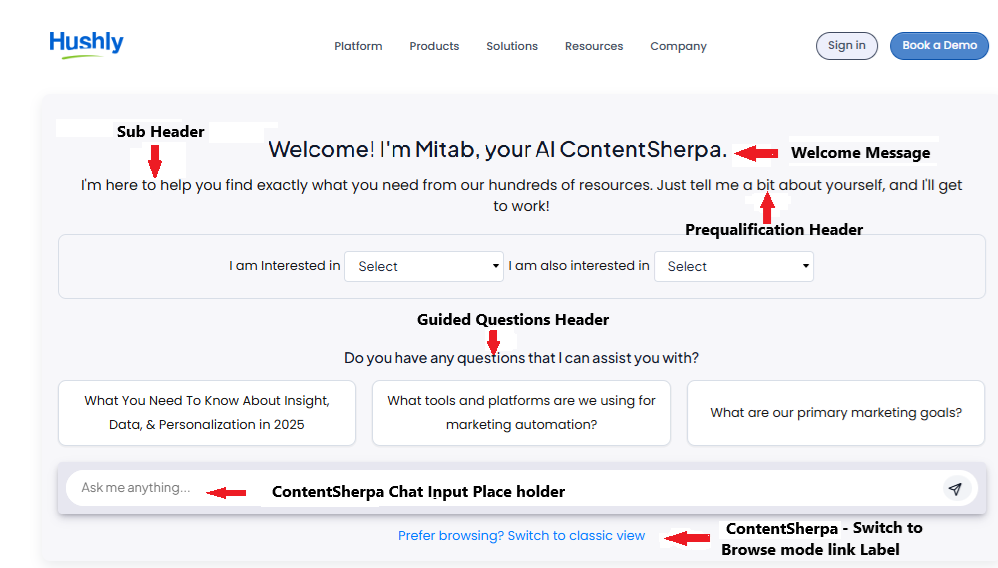Click the Hushly logo
This screenshot has width=998, height=568.
(87, 45)
